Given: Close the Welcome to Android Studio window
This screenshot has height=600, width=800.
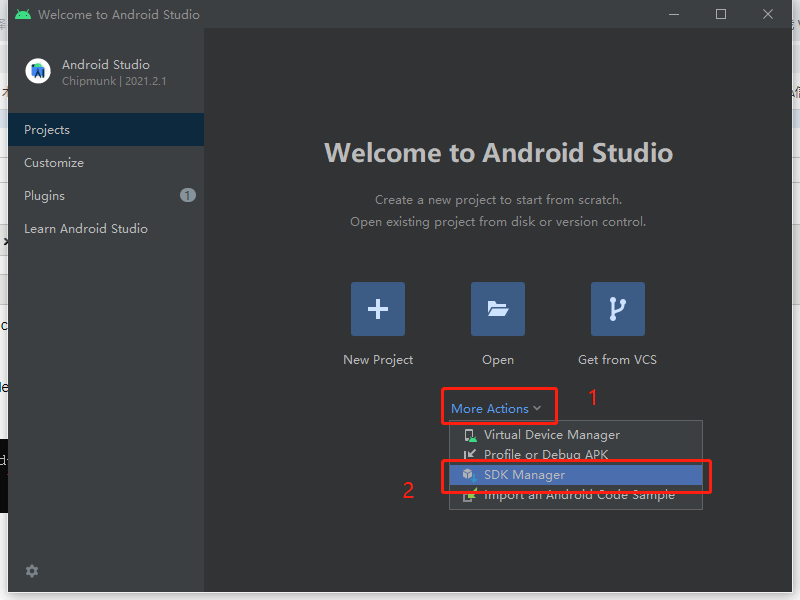Looking at the screenshot, I should 768,14.
